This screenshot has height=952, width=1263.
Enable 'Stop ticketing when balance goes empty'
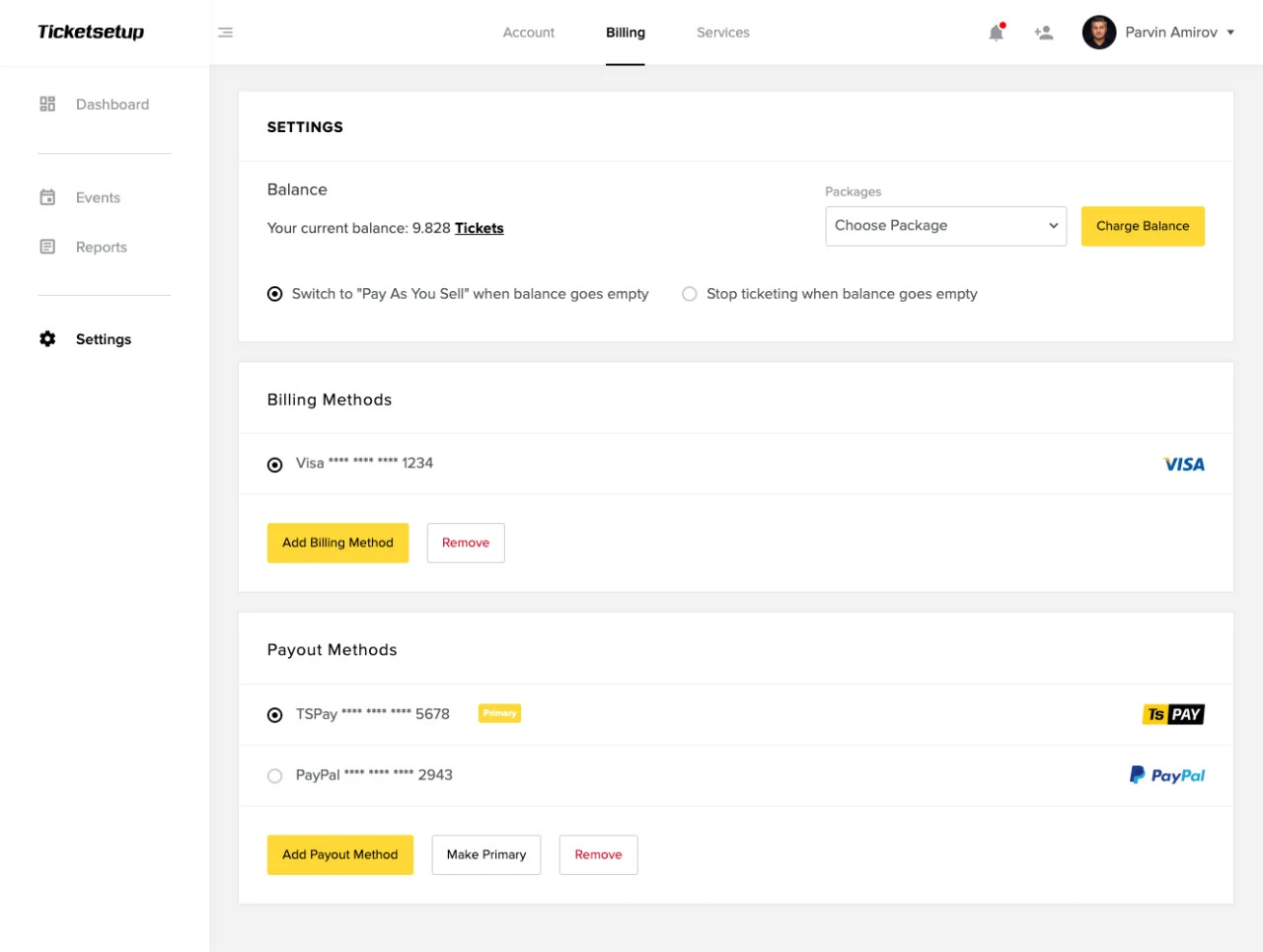pyautogui.click(x=688, y=293)
